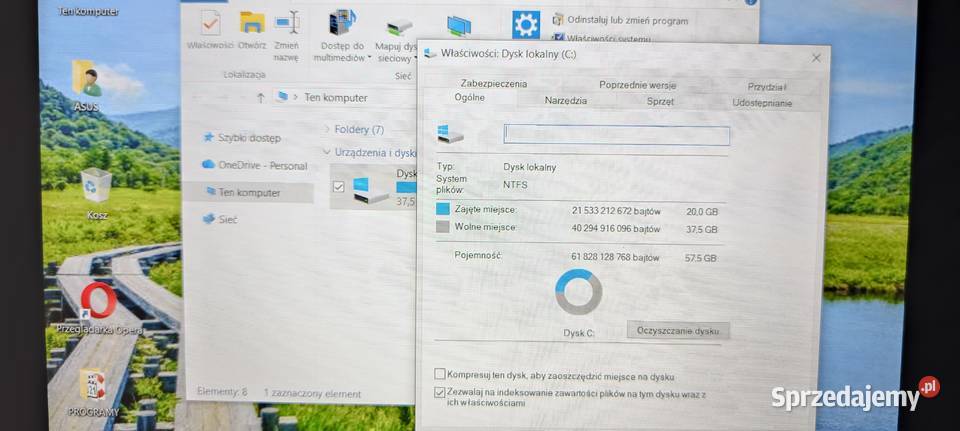Open PROGRAMY desktop folder icon
The height and width of the screenshot is (431, 960).
(92, 384)
